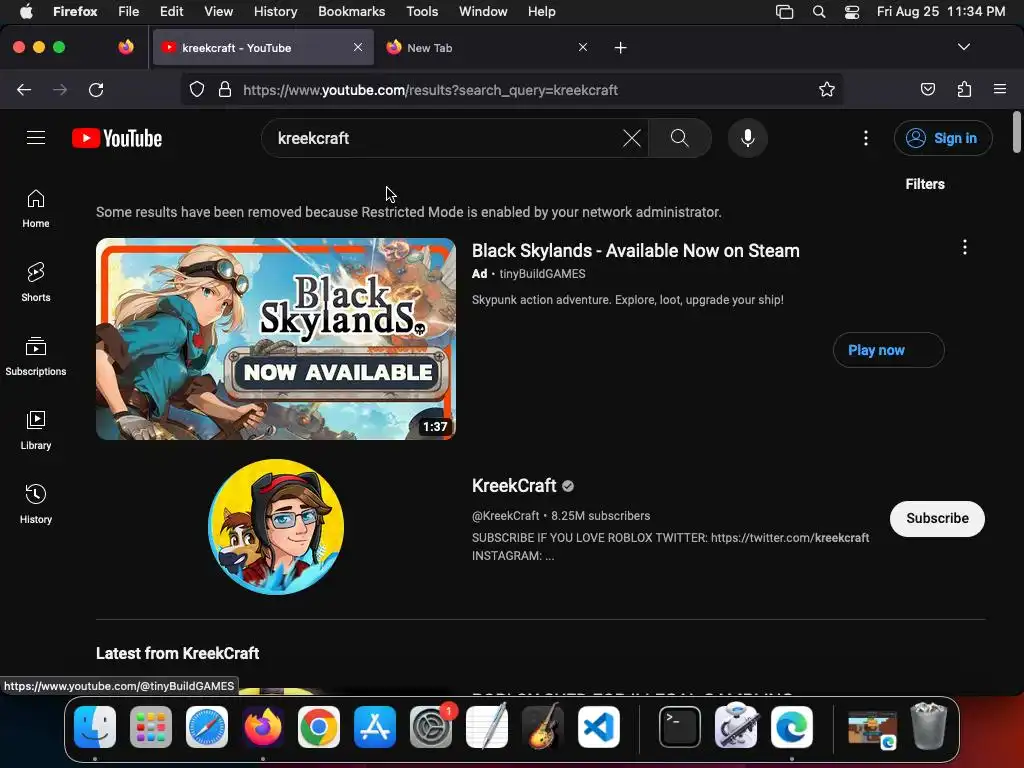Close the New Tab tab
The image size is (1024, 768).
(x=583, y=47)
